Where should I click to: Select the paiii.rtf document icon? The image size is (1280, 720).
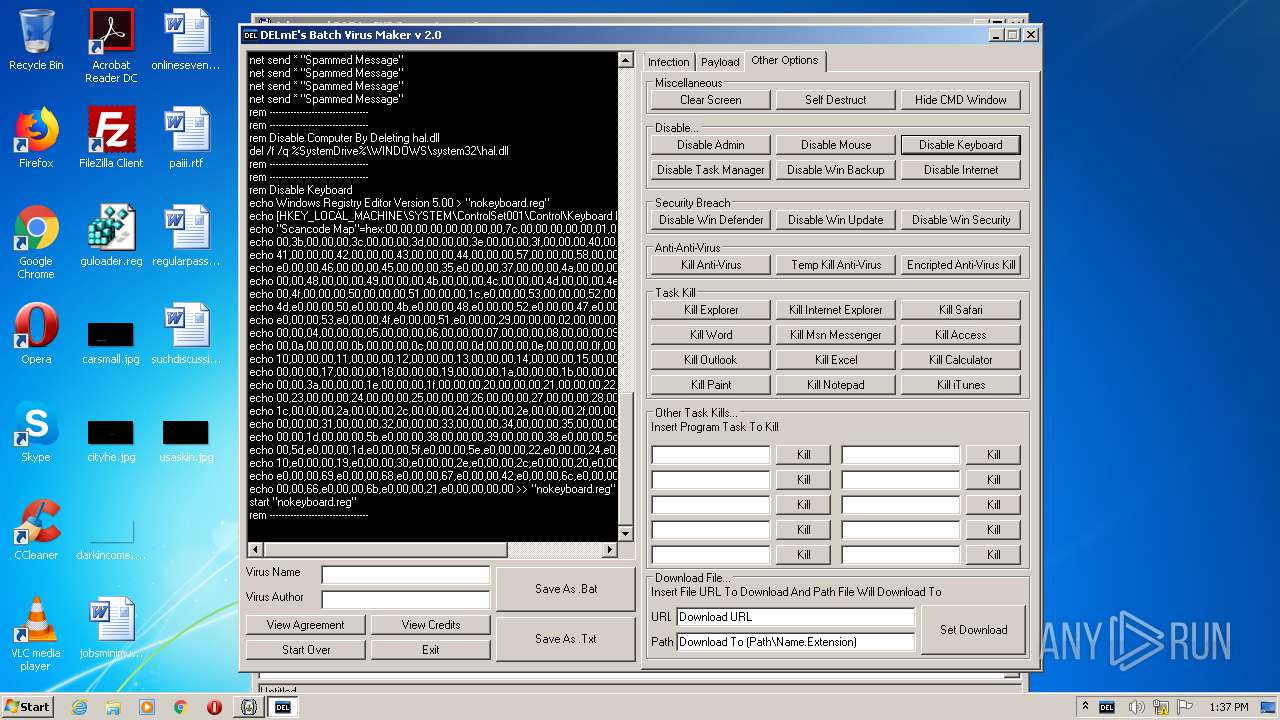[186, 138]
